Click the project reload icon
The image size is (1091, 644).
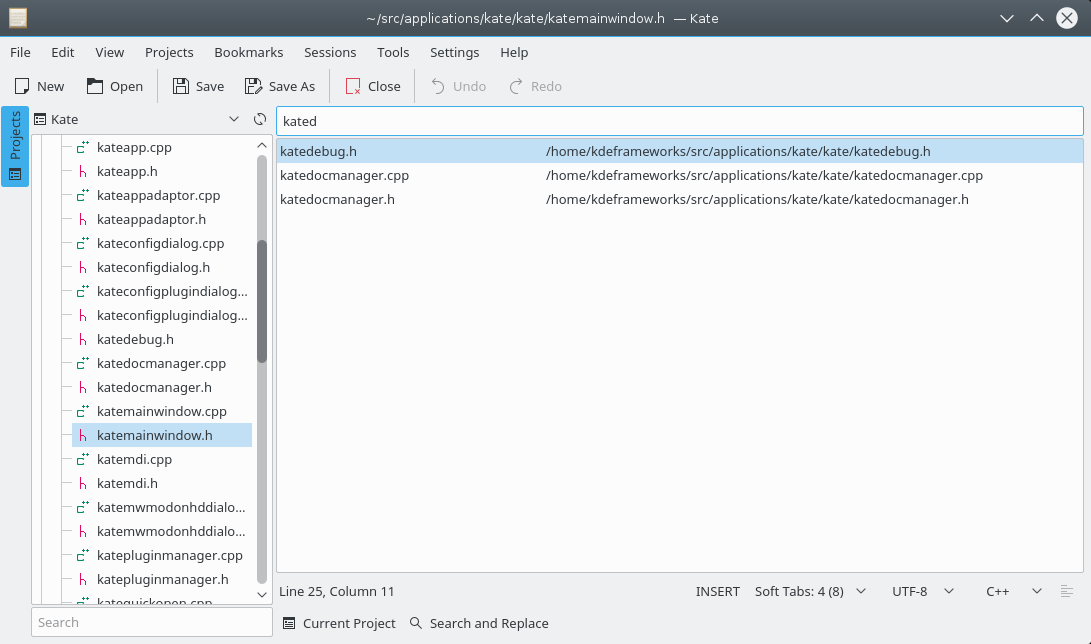click(260, 119)
